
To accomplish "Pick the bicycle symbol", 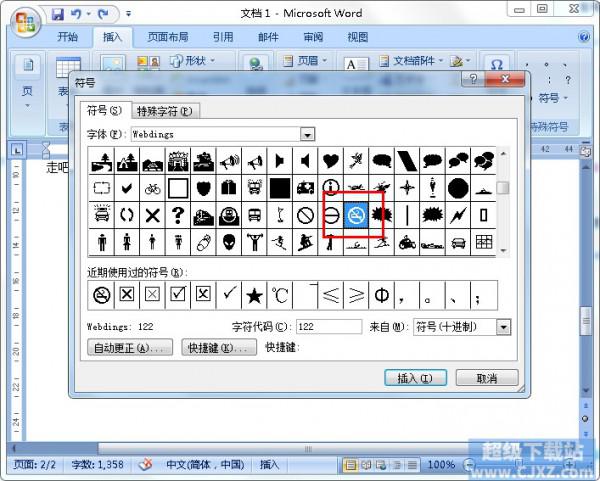I will pyautogui.click(x=152, y=188).
